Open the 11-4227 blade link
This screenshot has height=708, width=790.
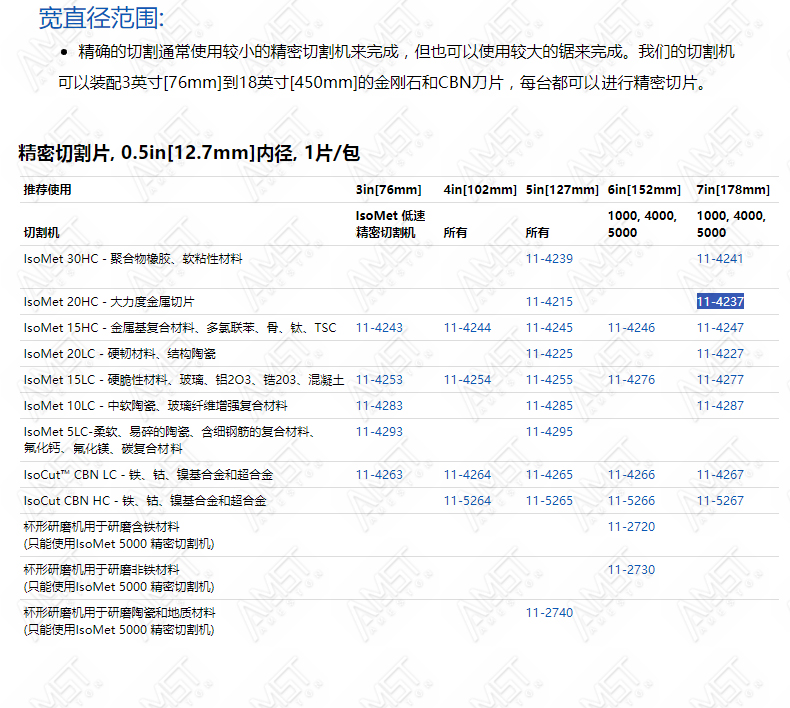(720, 354)
